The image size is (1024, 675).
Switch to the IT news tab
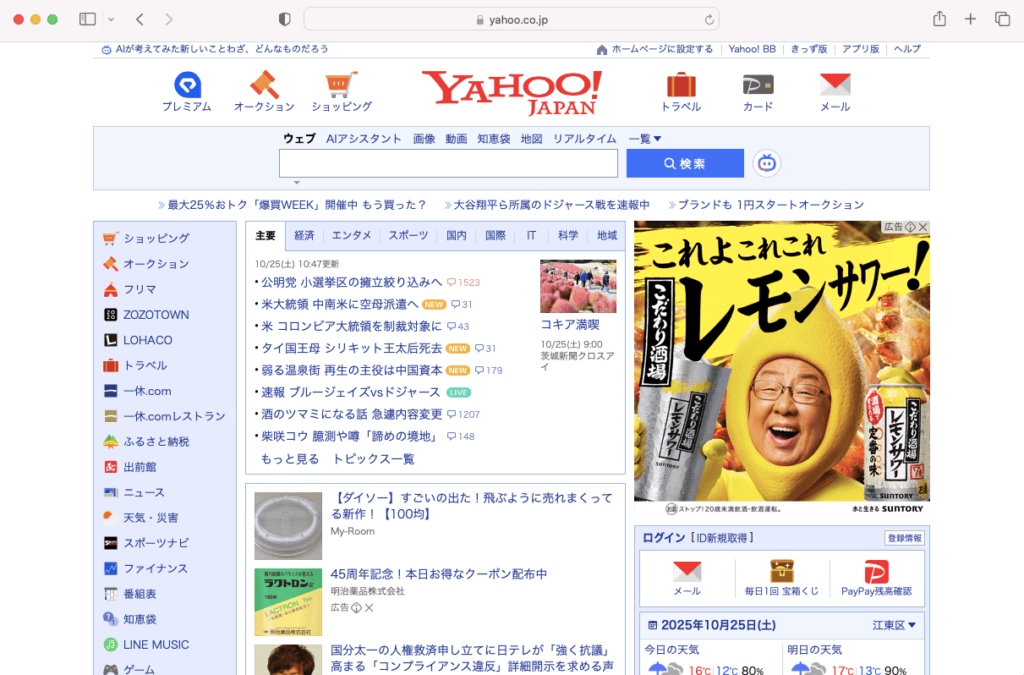pos(531,236)
